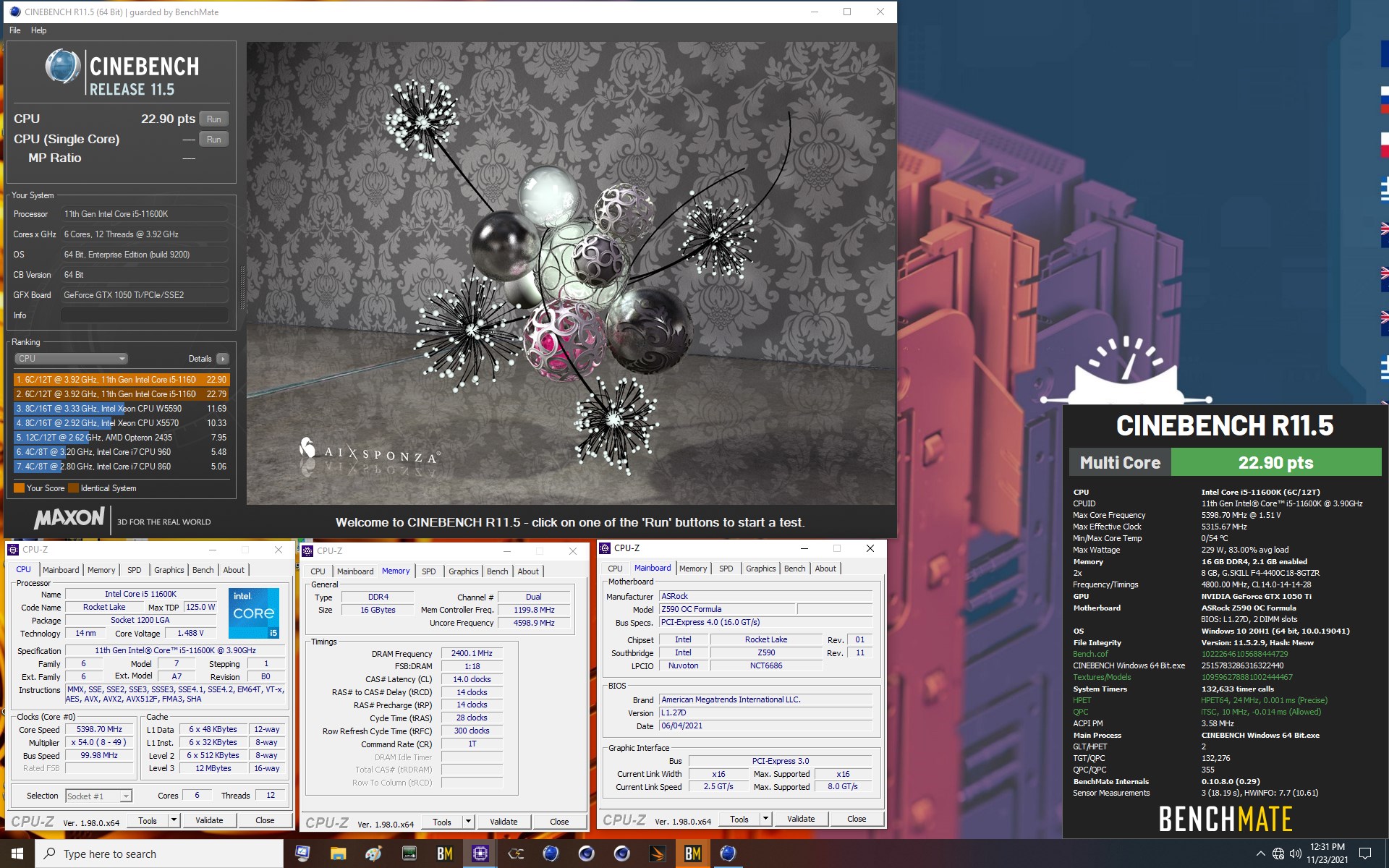This screenshot has height=868, width=1389.
Task: Open Tools dropdown arrow in right CPU-Z window
Action: [x=765, y=819]
